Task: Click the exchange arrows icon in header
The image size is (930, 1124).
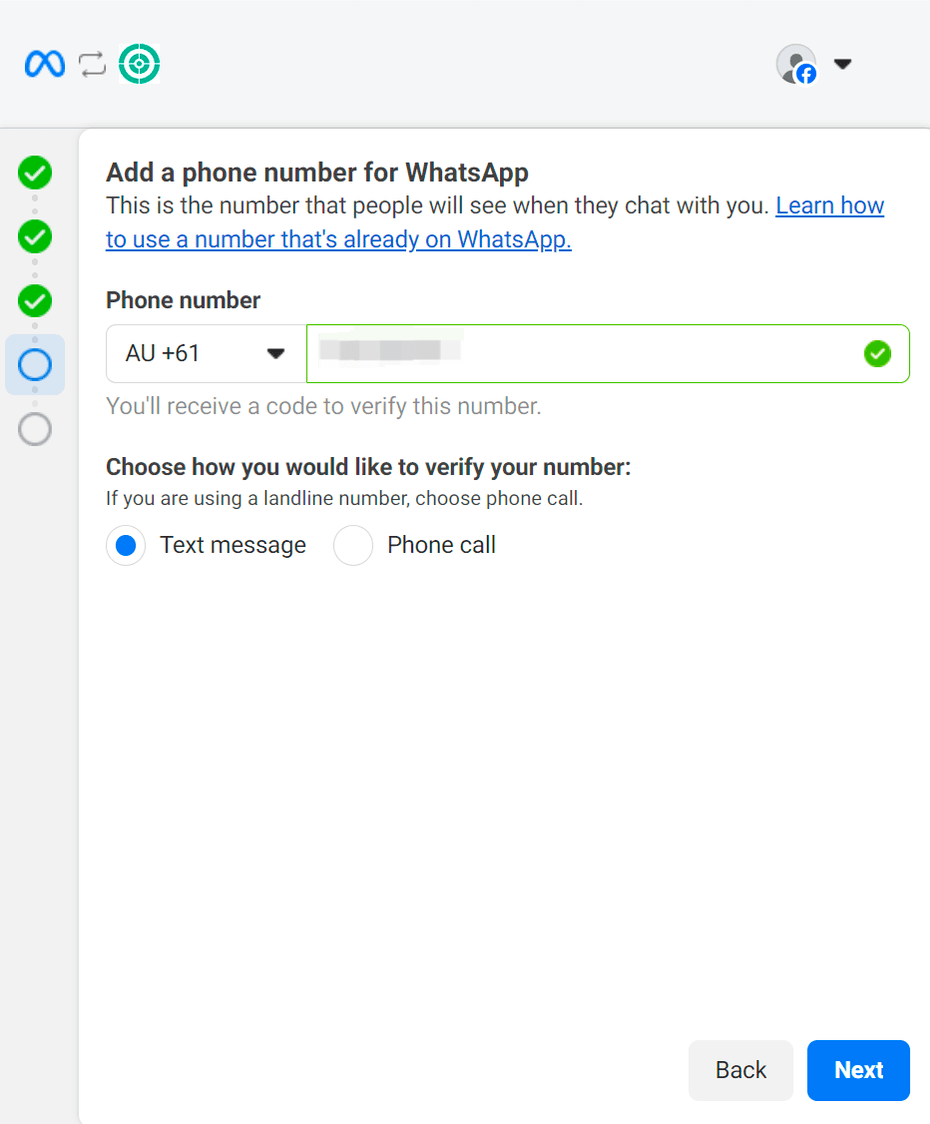Action: (92, 64)
